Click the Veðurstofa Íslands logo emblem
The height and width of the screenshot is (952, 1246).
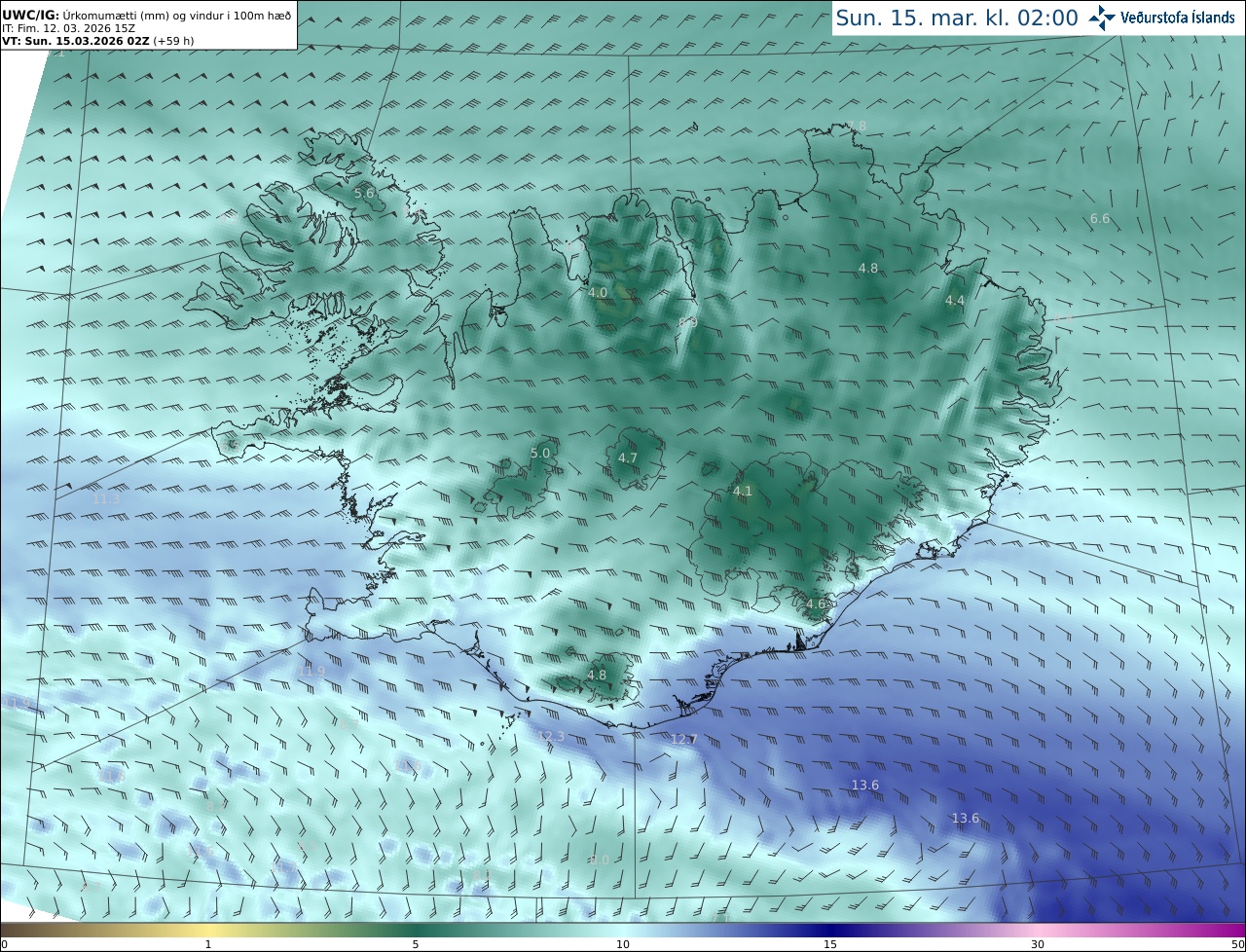point(1103,18)
